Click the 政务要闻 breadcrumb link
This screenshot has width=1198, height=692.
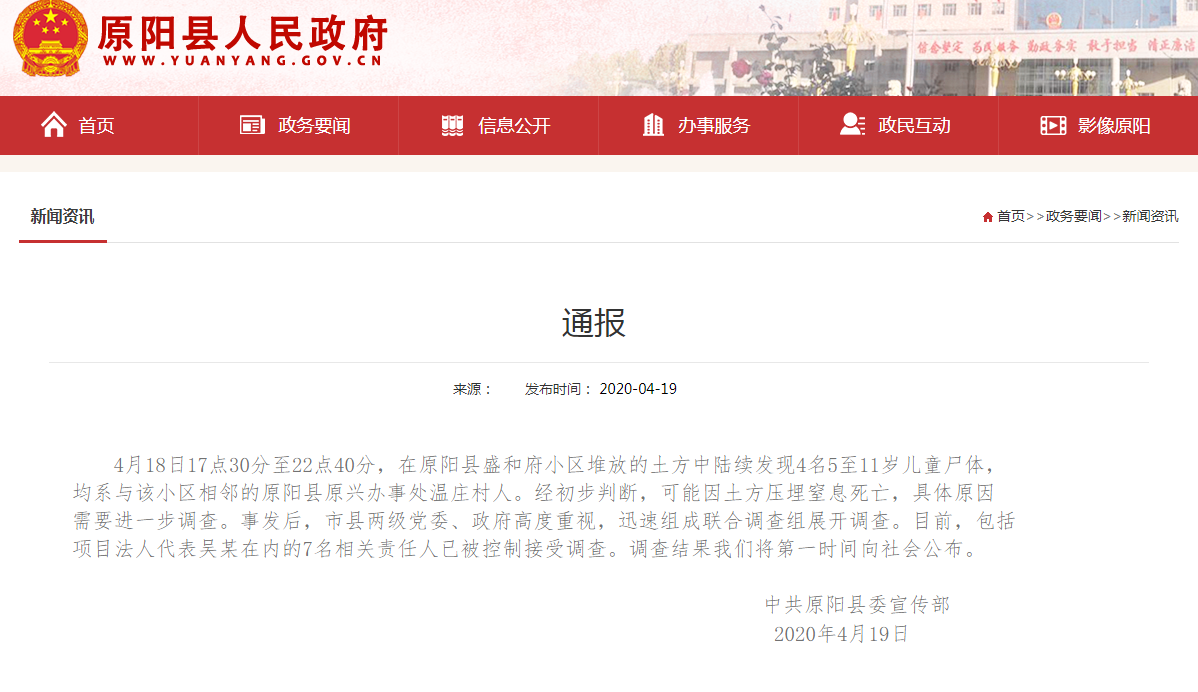coord(1073,216)
